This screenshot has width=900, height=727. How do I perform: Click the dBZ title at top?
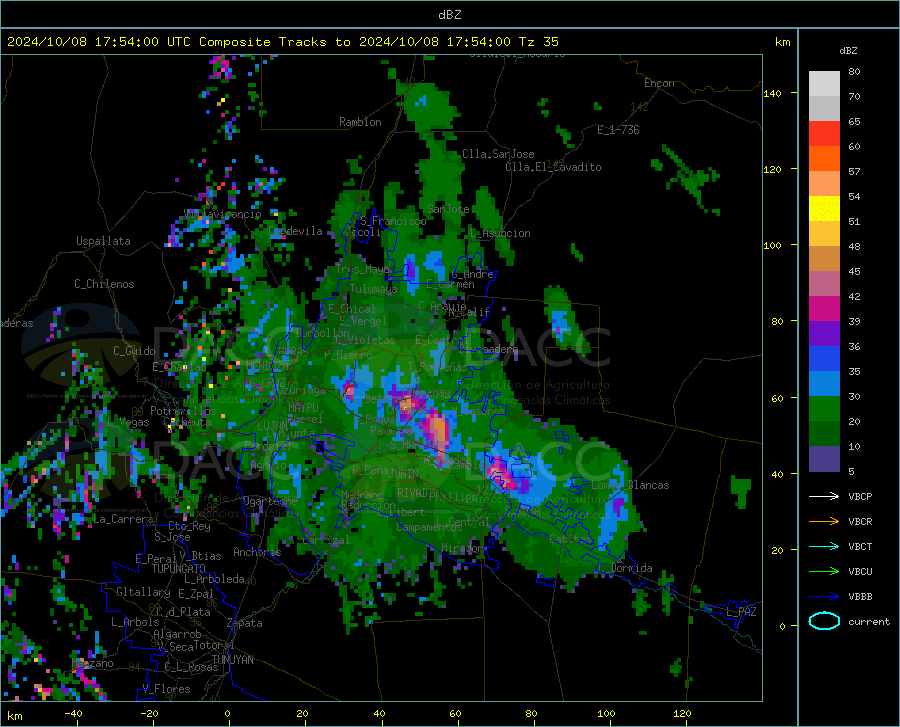click(449, 15)
